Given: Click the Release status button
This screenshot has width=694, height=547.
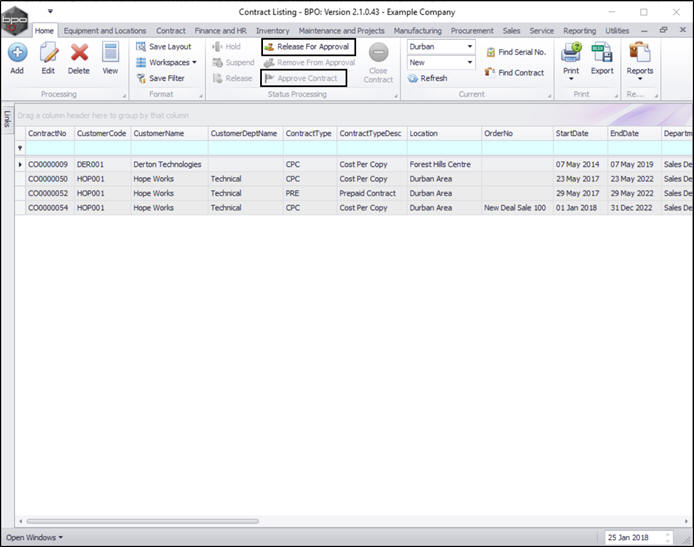Looking at the screenshot, I should click(233, 78).
